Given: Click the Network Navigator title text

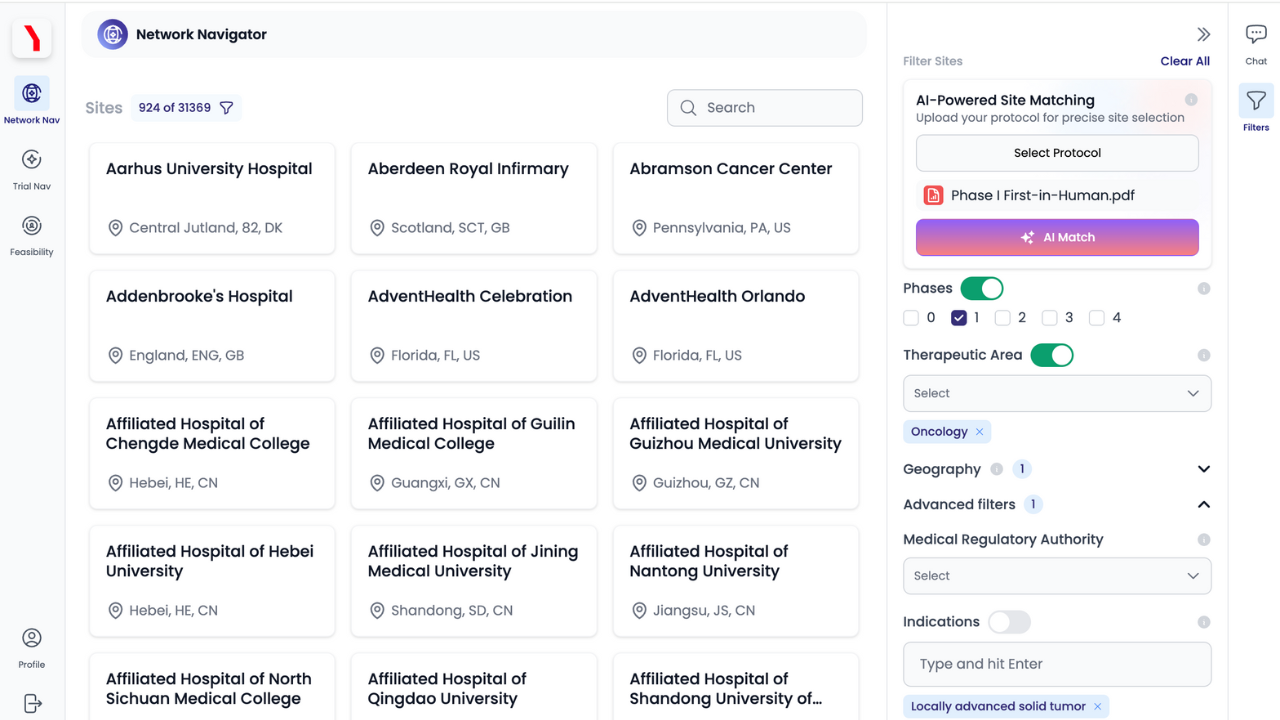Looking at the screenshot, I should point(201,34).
